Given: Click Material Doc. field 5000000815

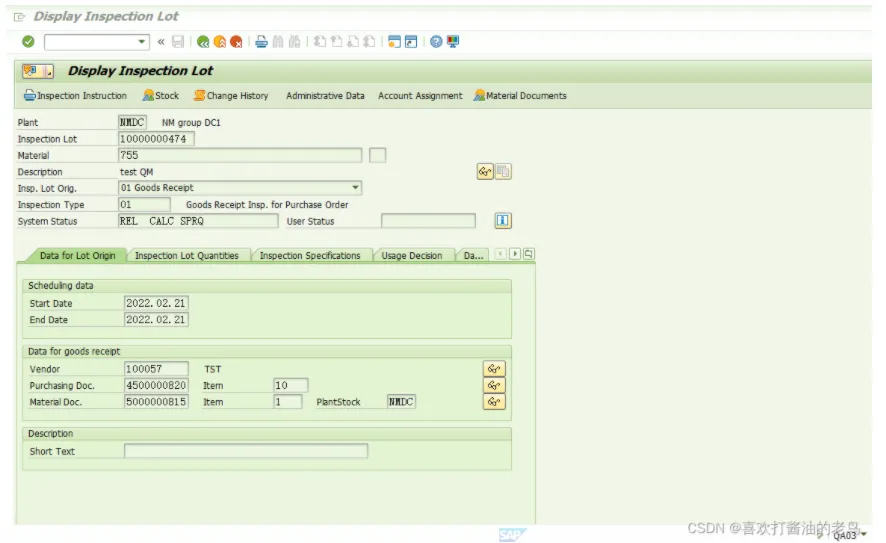Looking at the screenshot, I should click(156, 401).
